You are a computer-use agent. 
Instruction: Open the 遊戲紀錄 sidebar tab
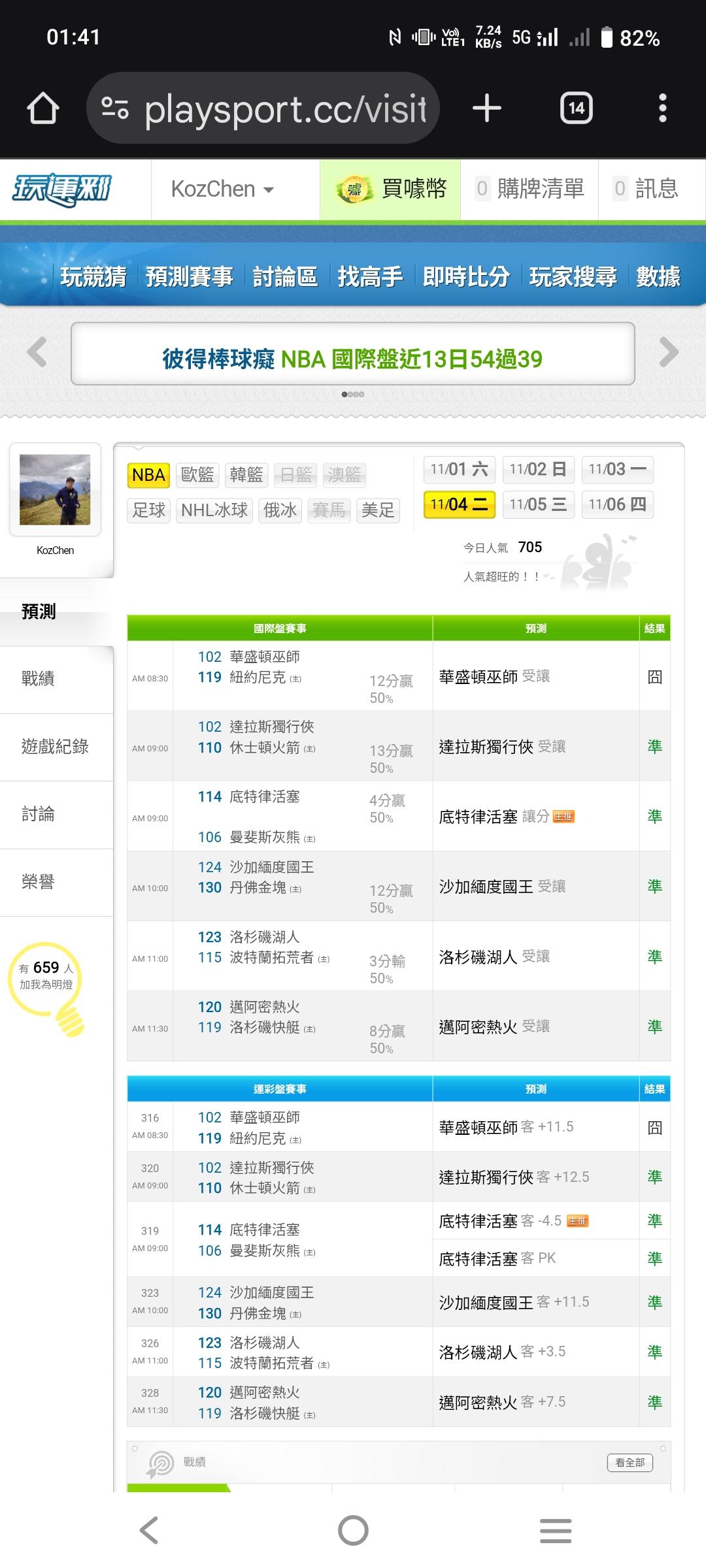pyautogui.click(x=57, y=747)
